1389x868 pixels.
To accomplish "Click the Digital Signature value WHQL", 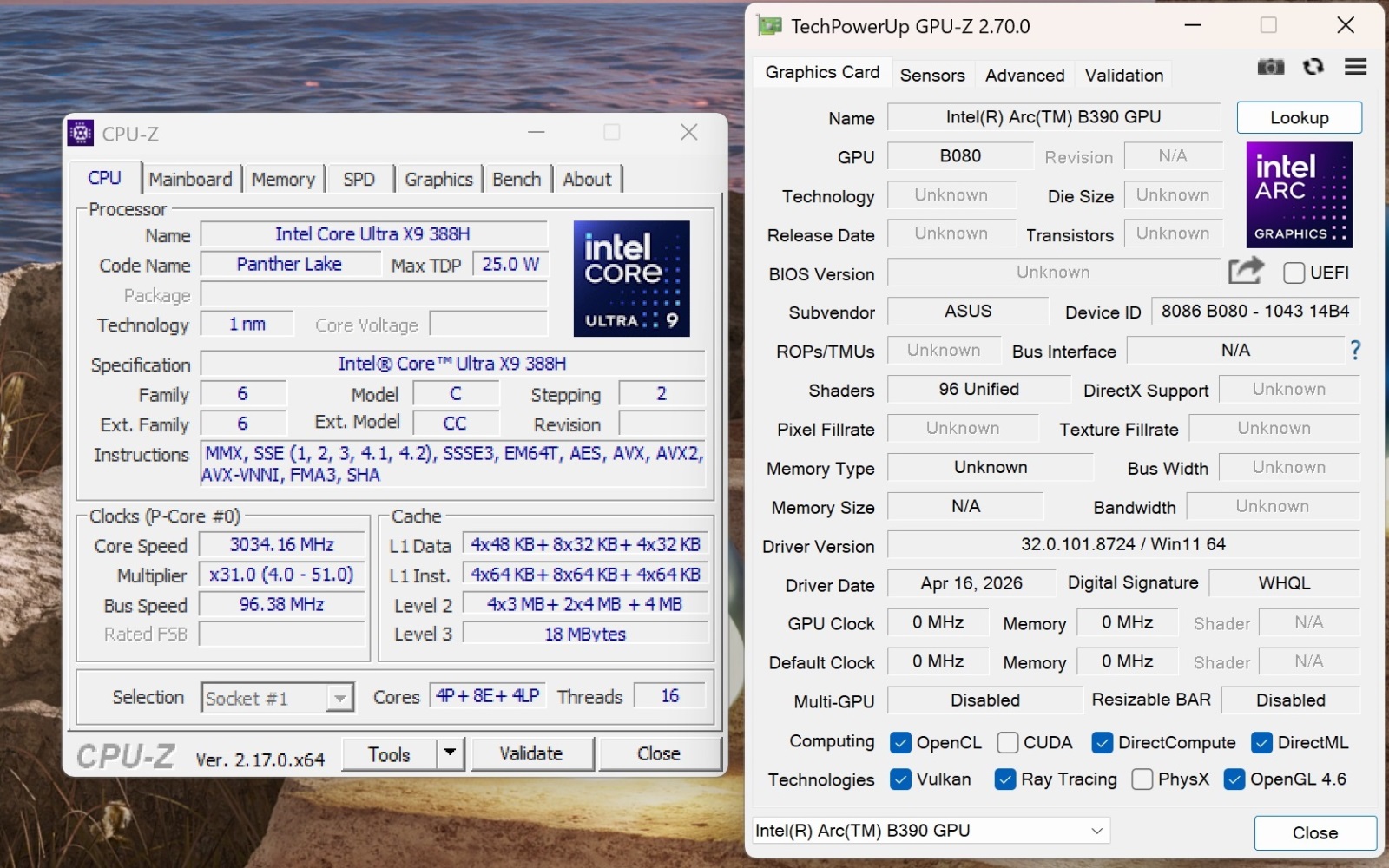I will coord(1284,583).
